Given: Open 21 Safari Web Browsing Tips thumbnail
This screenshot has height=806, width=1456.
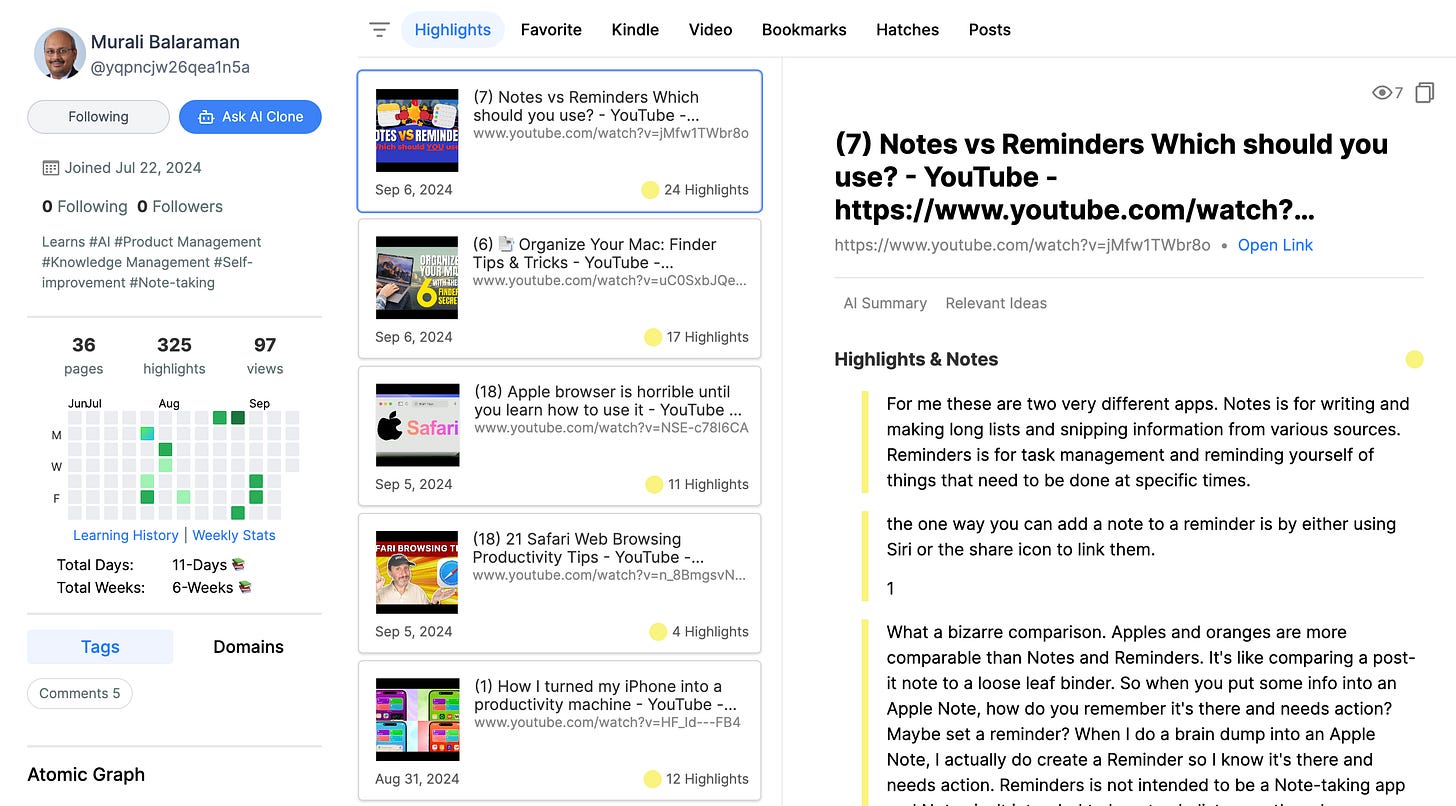Looking at the screenshot, I should pyautogui.click(x=417, y=572).
